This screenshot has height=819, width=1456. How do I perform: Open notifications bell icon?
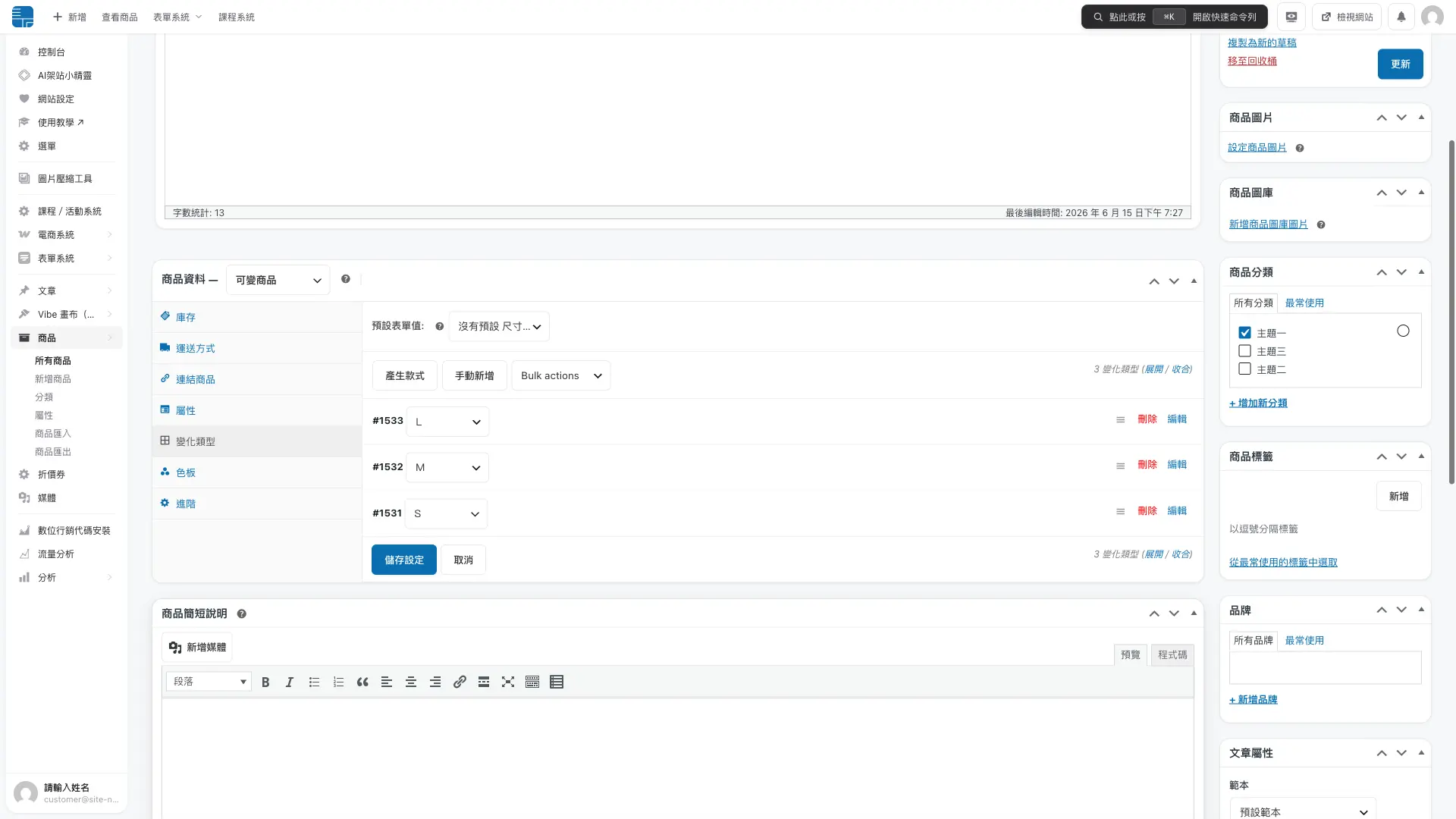pos(1401,17)
